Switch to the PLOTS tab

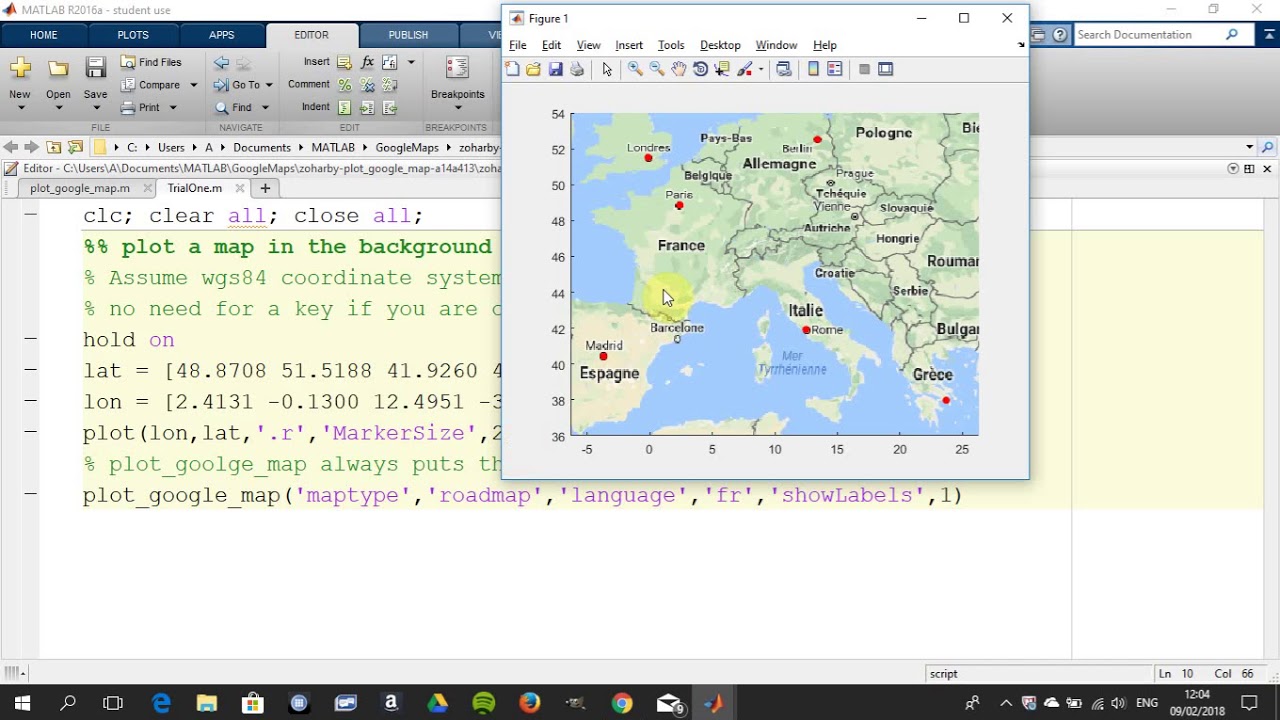click(x=133, y=35)
